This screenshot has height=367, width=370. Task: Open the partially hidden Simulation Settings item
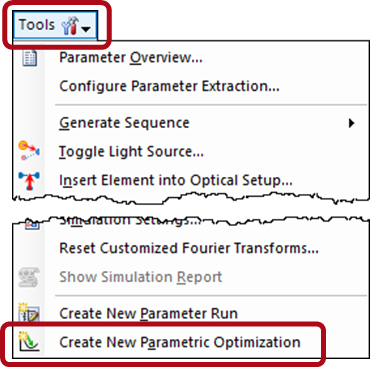tap(130, 221)
